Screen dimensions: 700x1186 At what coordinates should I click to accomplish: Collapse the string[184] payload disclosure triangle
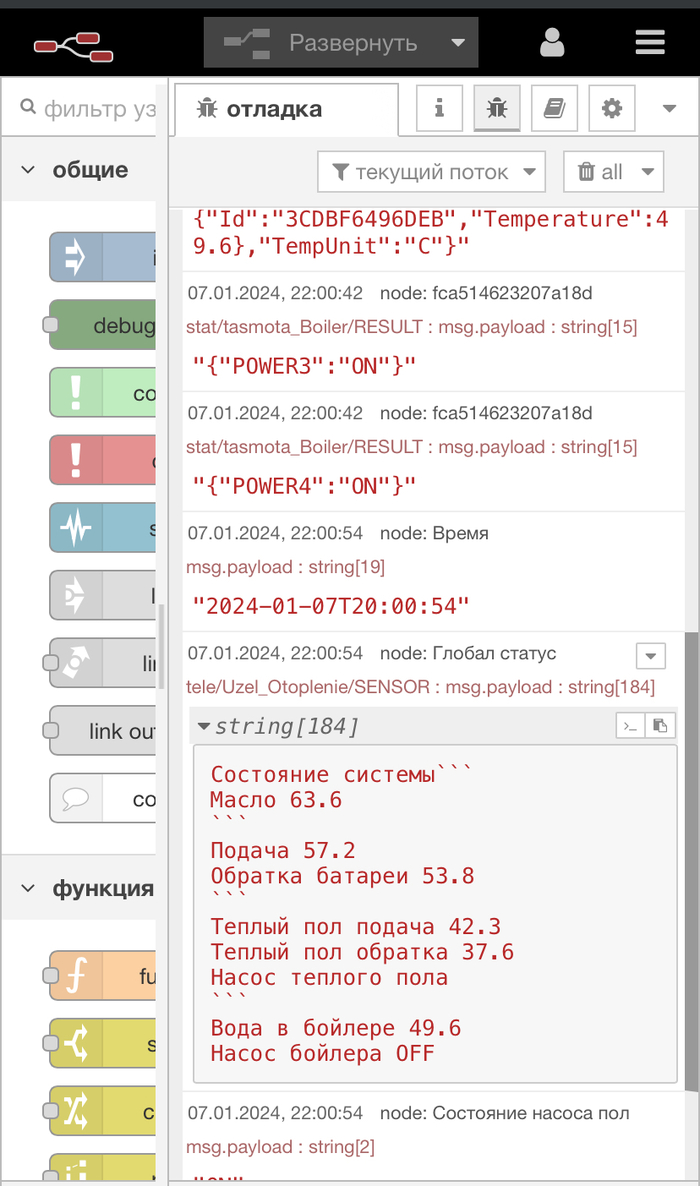coord(203,726)
